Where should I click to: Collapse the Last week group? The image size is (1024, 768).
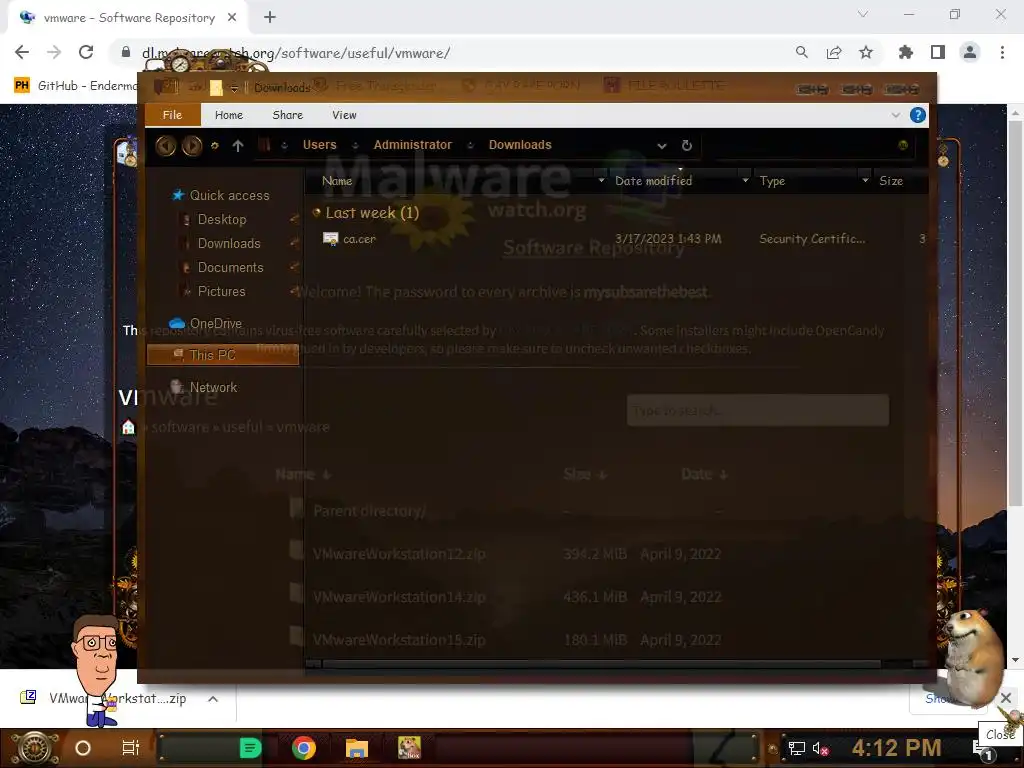(317, 212)
